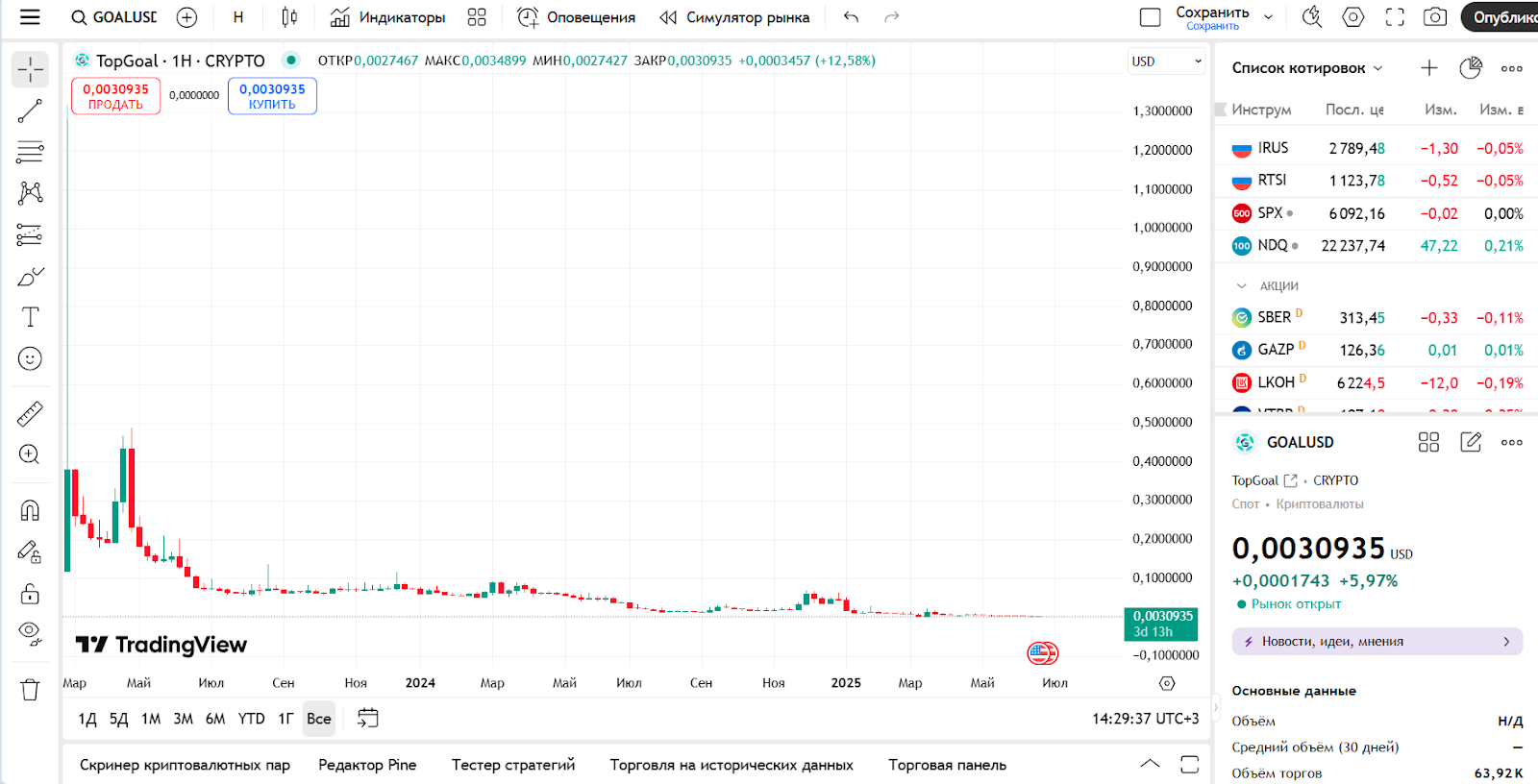Open price scale settings gear

tap(1167, 683)
